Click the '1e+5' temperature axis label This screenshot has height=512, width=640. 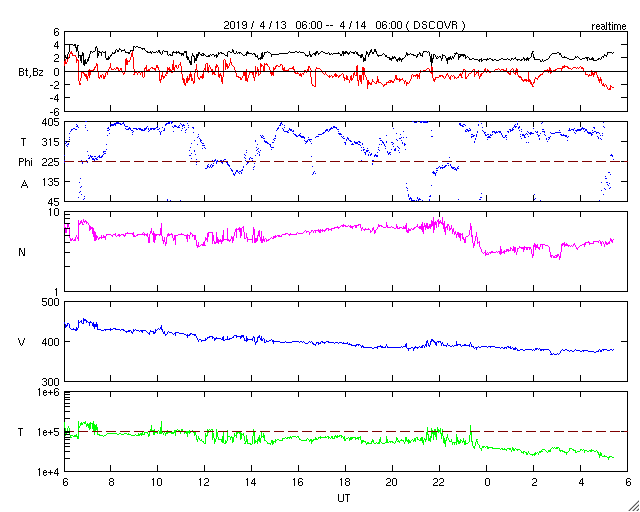(x=49, y=432)
